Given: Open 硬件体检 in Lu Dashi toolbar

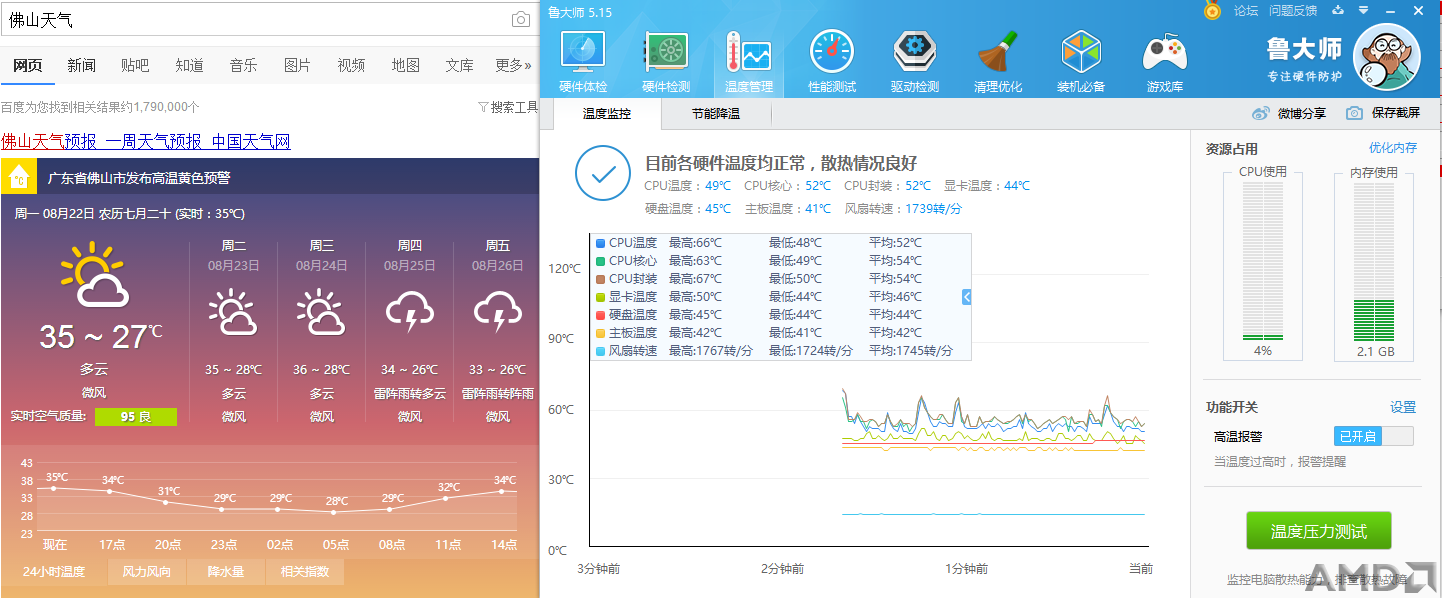Looking at the screenshot, I should pyautogui.click(x=583, y=61).
